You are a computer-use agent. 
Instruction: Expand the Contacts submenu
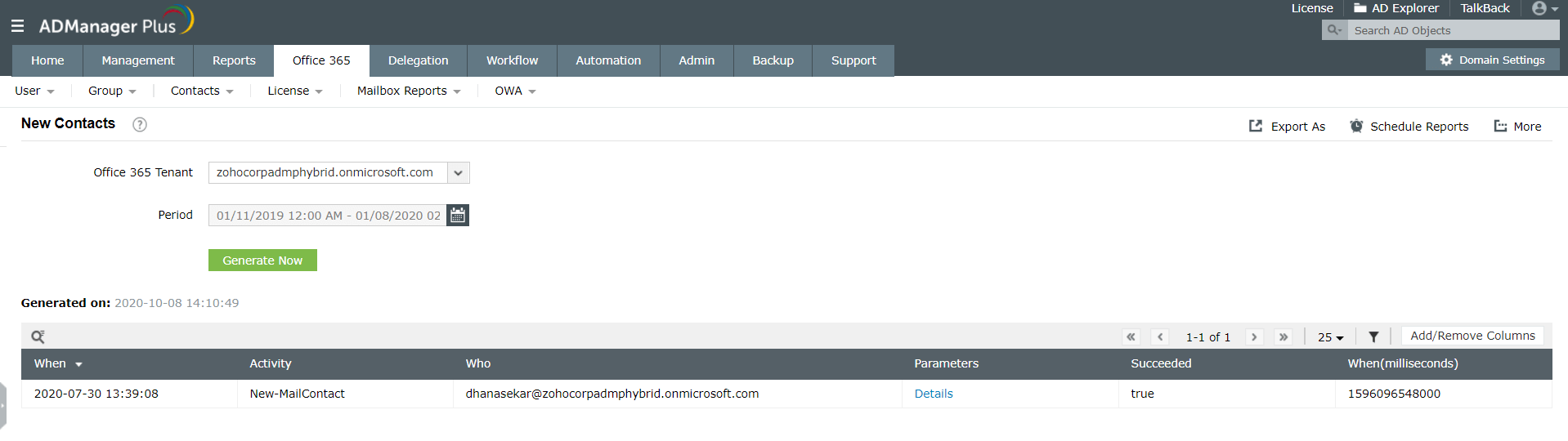(202, 91)
